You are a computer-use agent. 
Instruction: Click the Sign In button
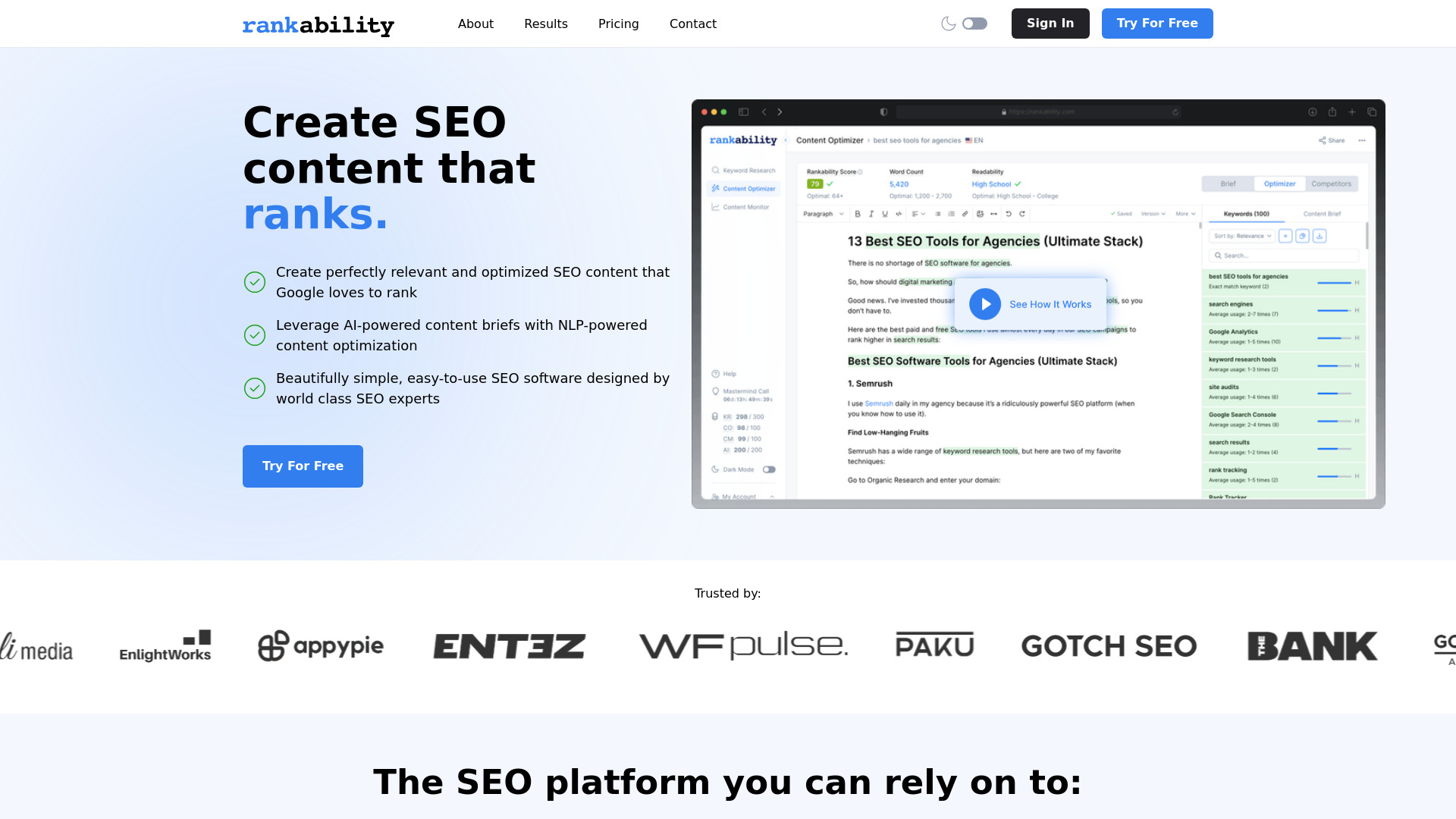pyautogui.click(x=1050, y=23)
